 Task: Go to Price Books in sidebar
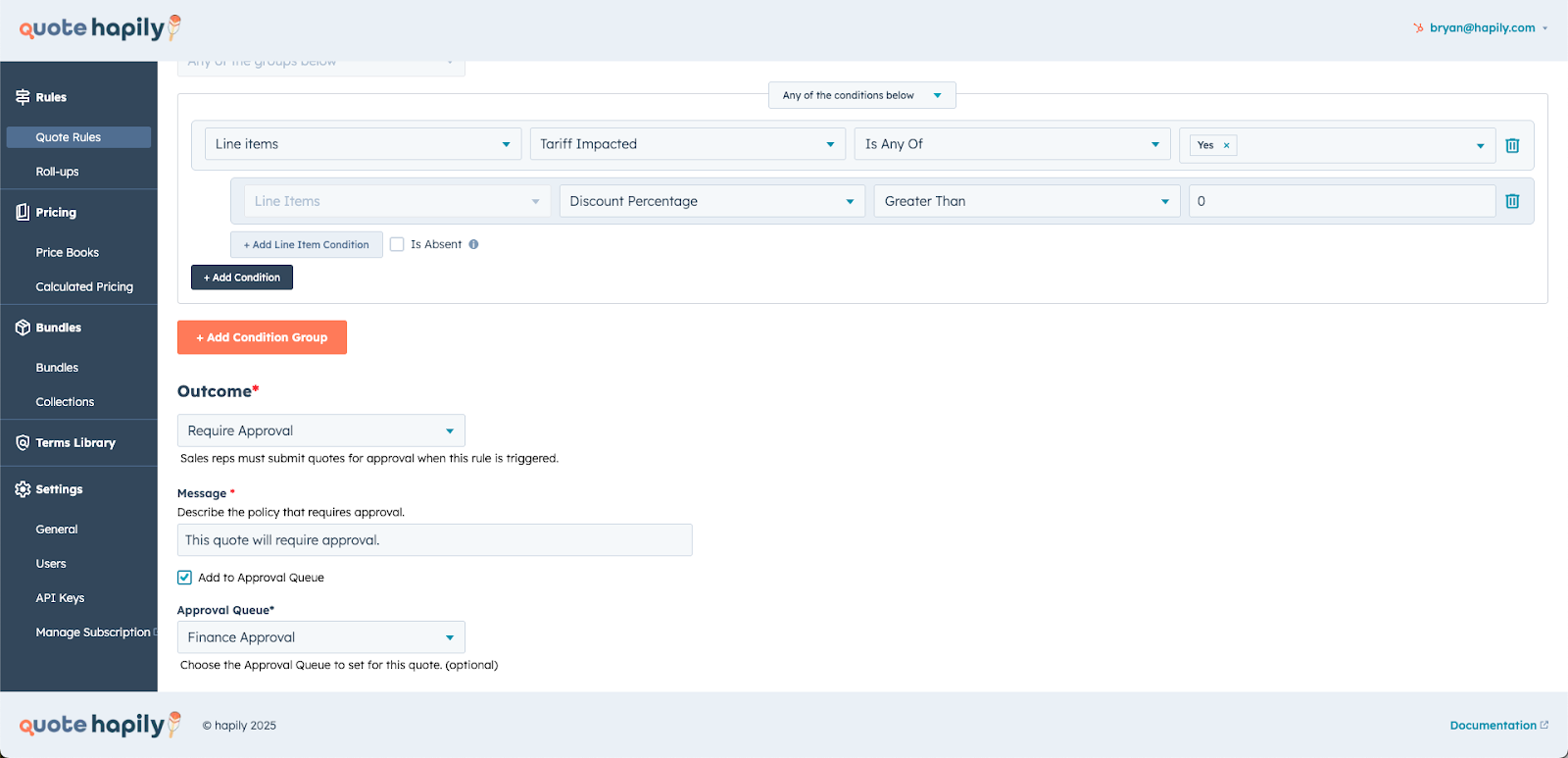click(68, 252)
